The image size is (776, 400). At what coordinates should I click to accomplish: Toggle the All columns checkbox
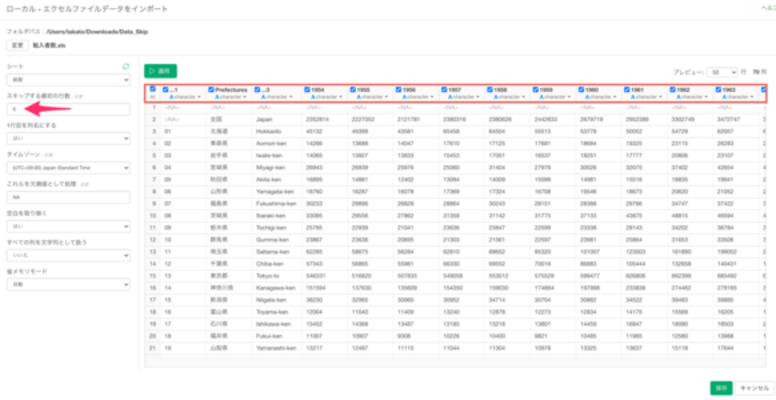coord(152,89)
